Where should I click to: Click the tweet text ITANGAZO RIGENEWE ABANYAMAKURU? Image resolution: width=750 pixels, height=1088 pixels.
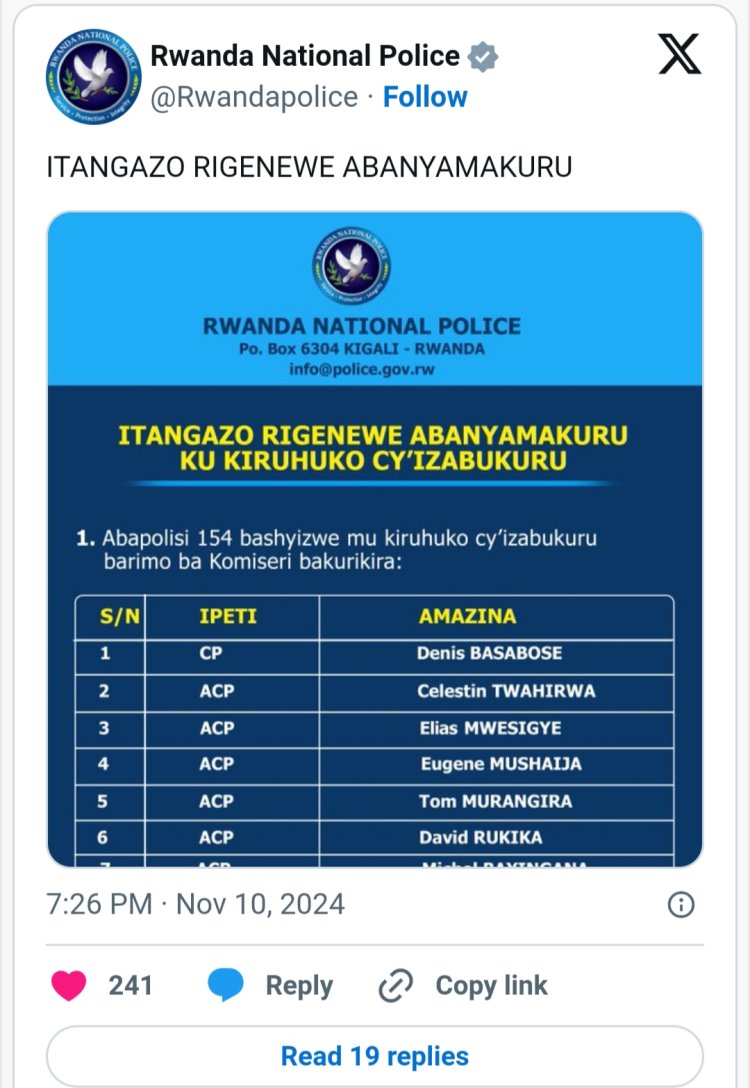[309, 167]
